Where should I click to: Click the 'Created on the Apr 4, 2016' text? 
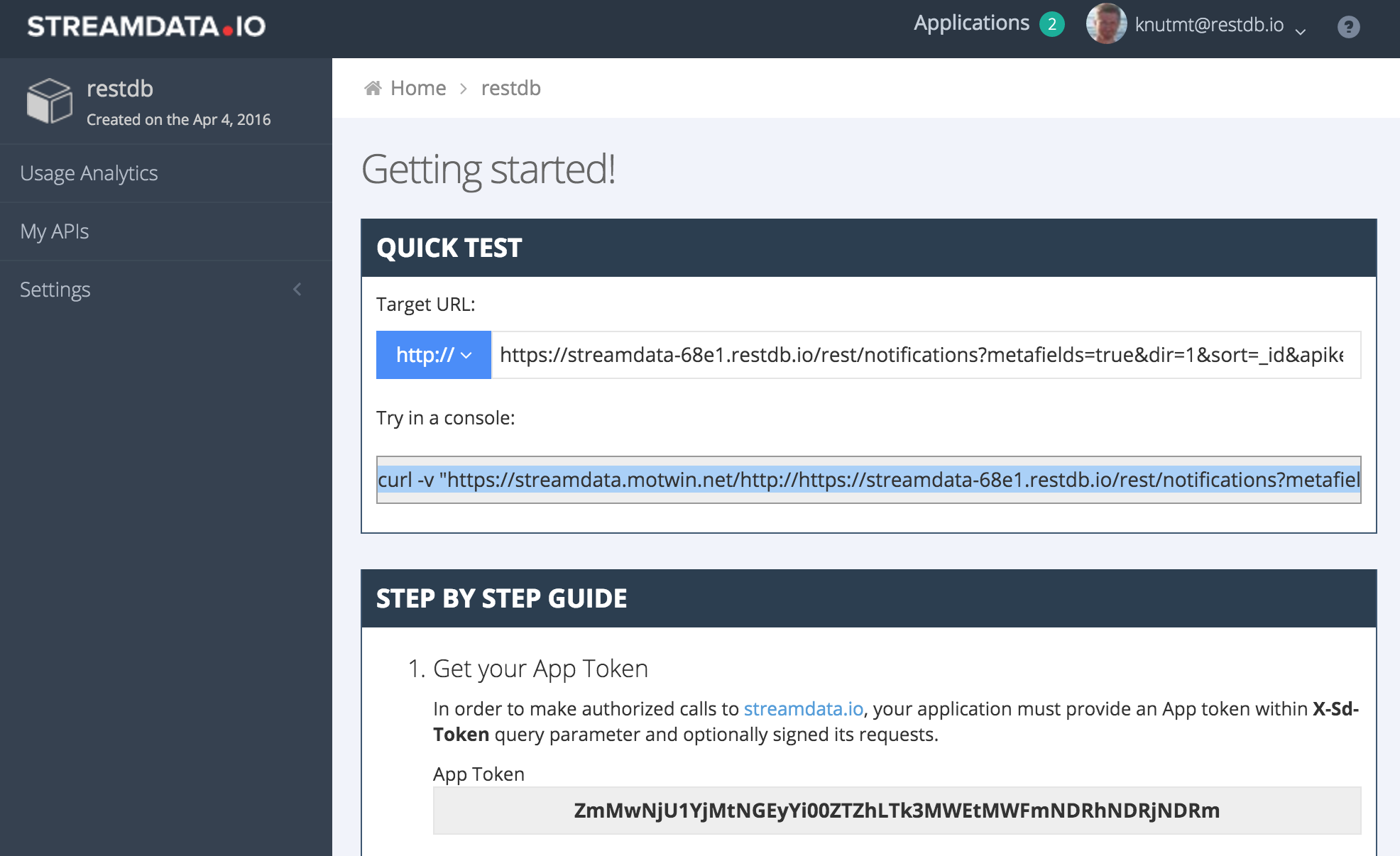179,119
